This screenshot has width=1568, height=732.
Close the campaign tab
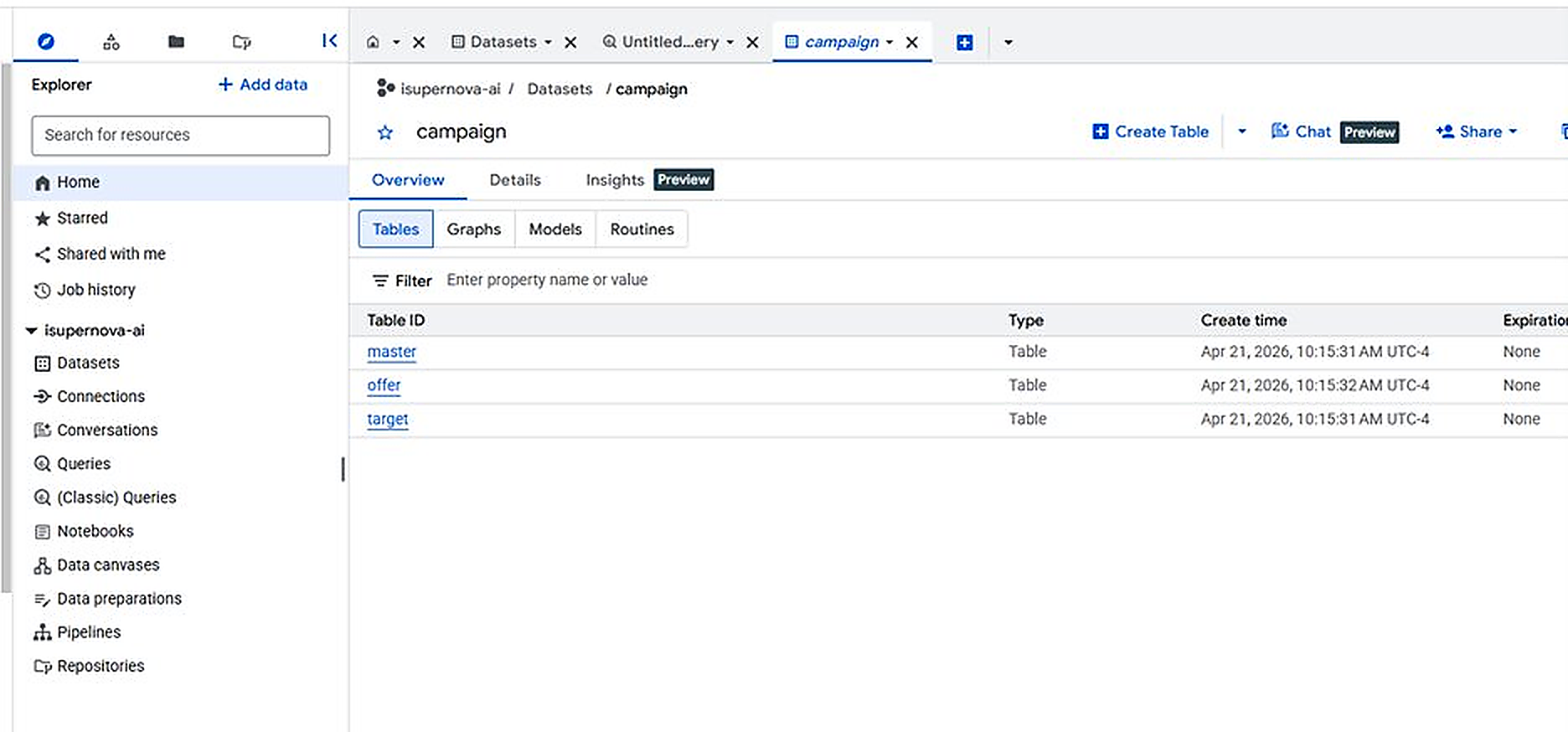click(x=912, y=42)
